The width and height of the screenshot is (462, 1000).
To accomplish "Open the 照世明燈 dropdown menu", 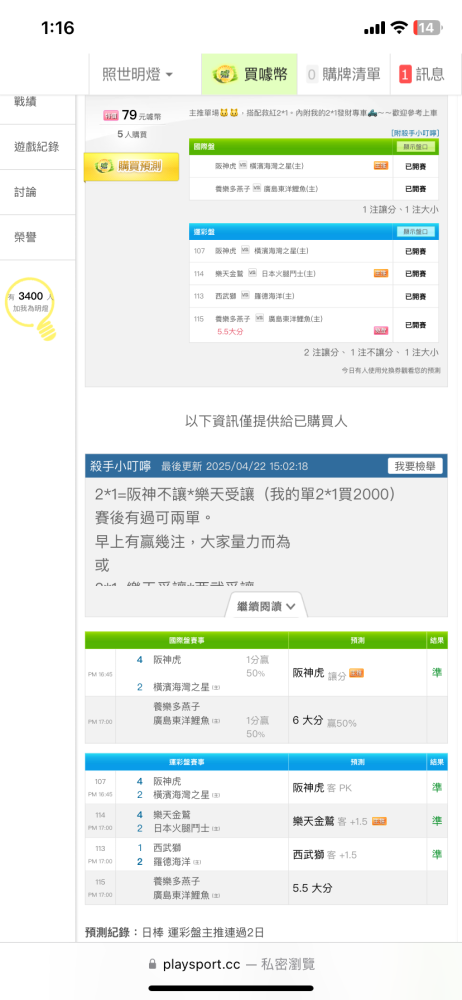I will click(137, 74).
